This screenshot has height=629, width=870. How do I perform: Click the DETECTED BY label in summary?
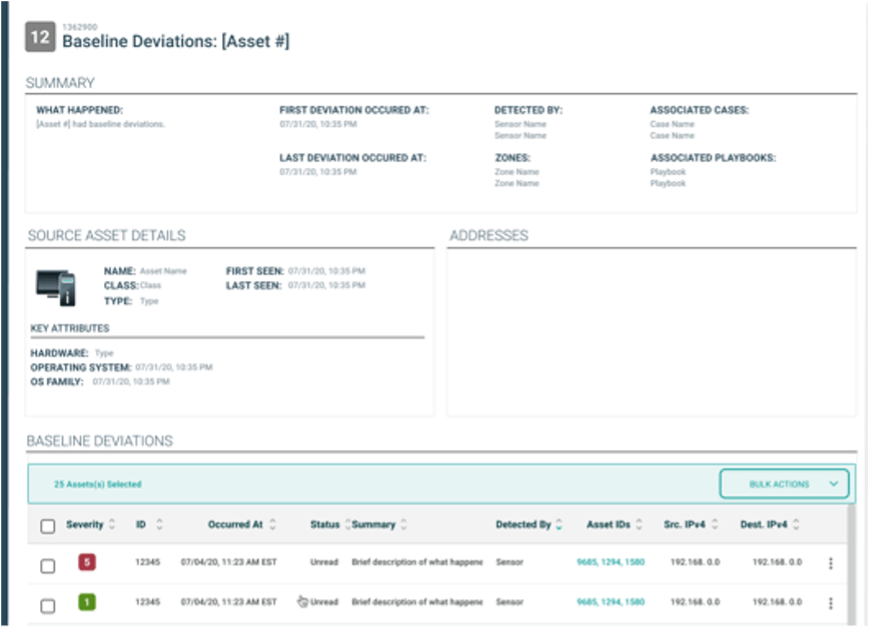pos(528,110)
